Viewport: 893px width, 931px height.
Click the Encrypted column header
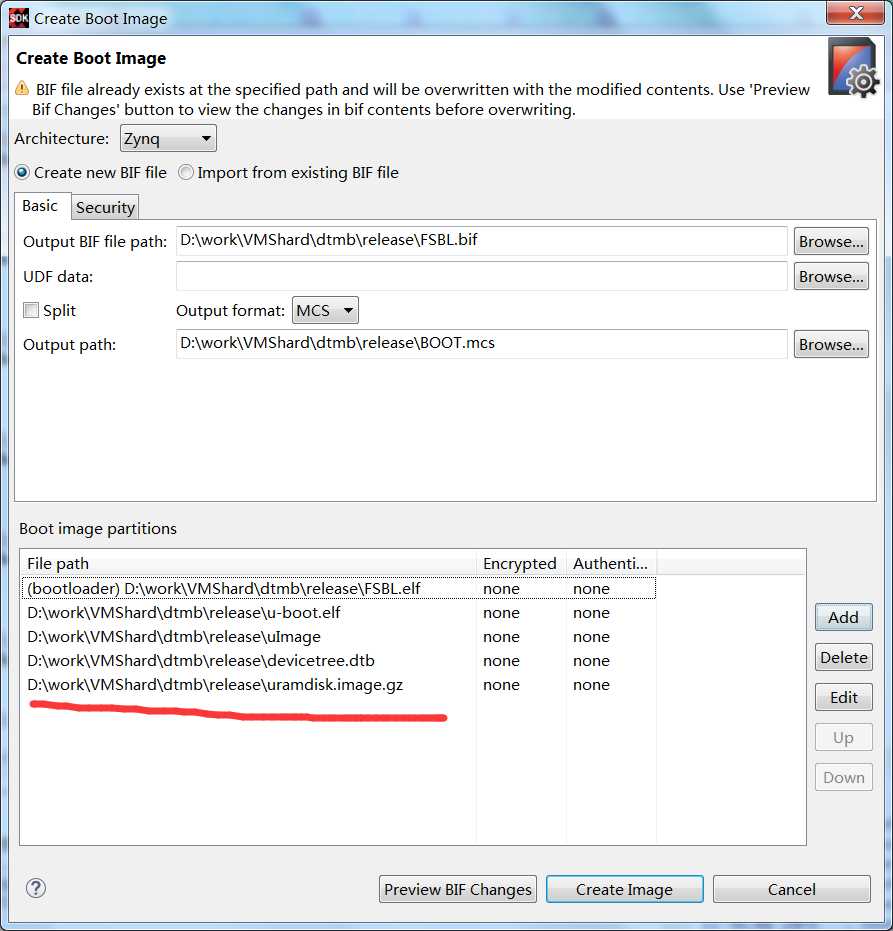click(x=521, y=563)
